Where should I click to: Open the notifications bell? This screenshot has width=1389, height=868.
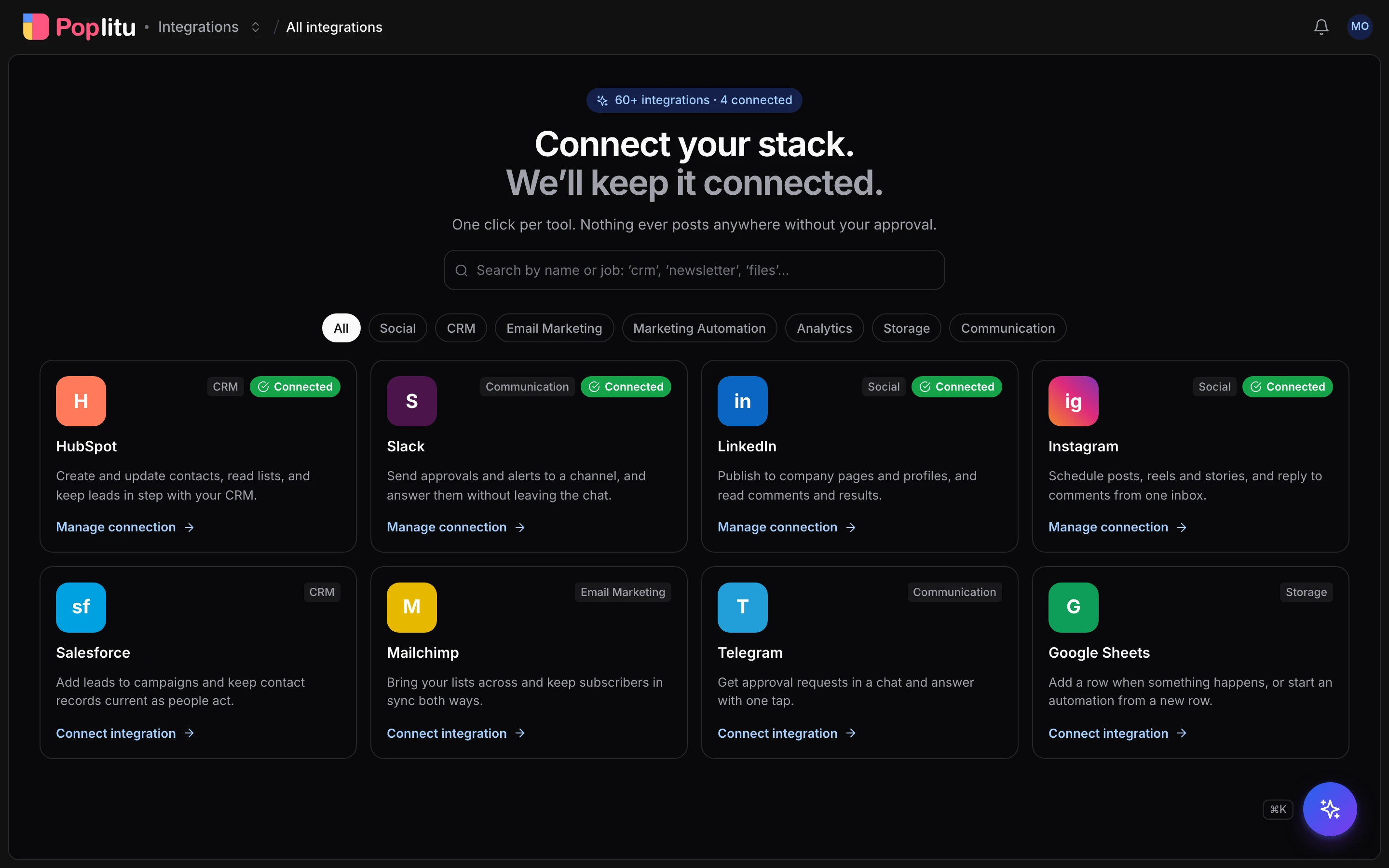[x=1321, y=27]
